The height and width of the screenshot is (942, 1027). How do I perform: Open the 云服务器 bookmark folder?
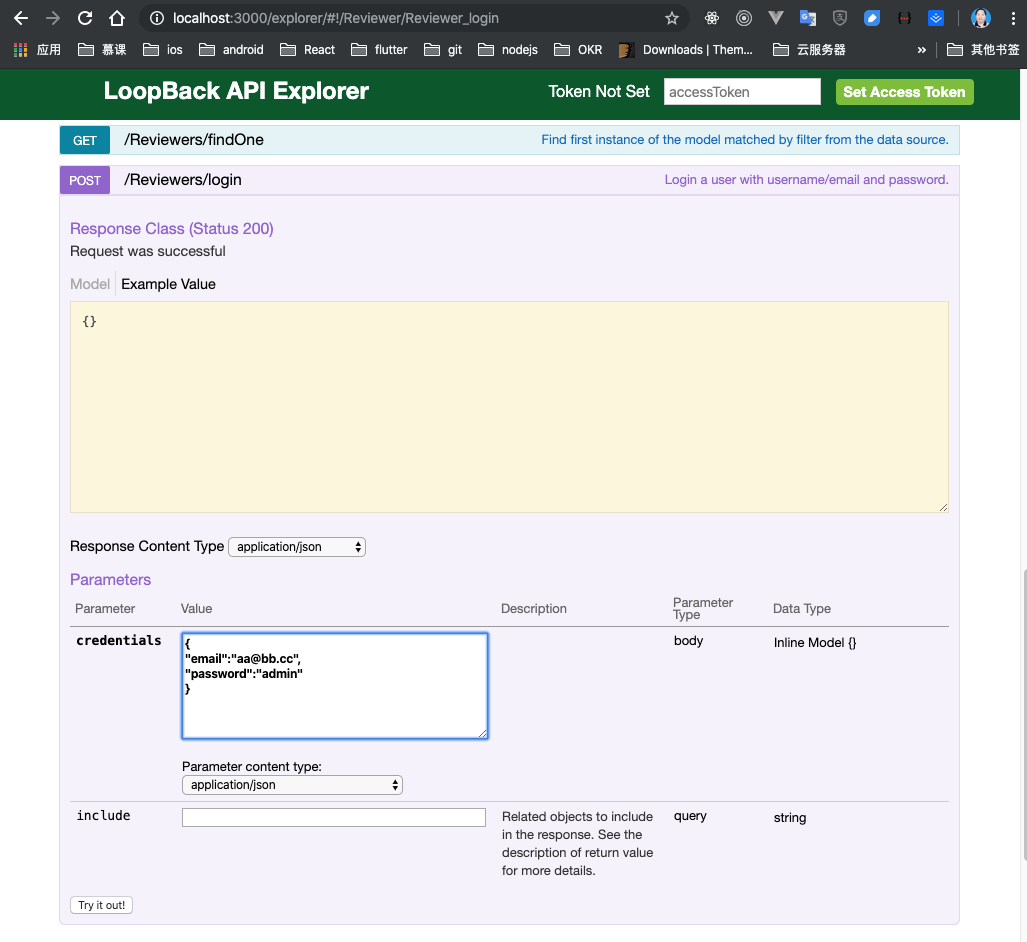809,50
